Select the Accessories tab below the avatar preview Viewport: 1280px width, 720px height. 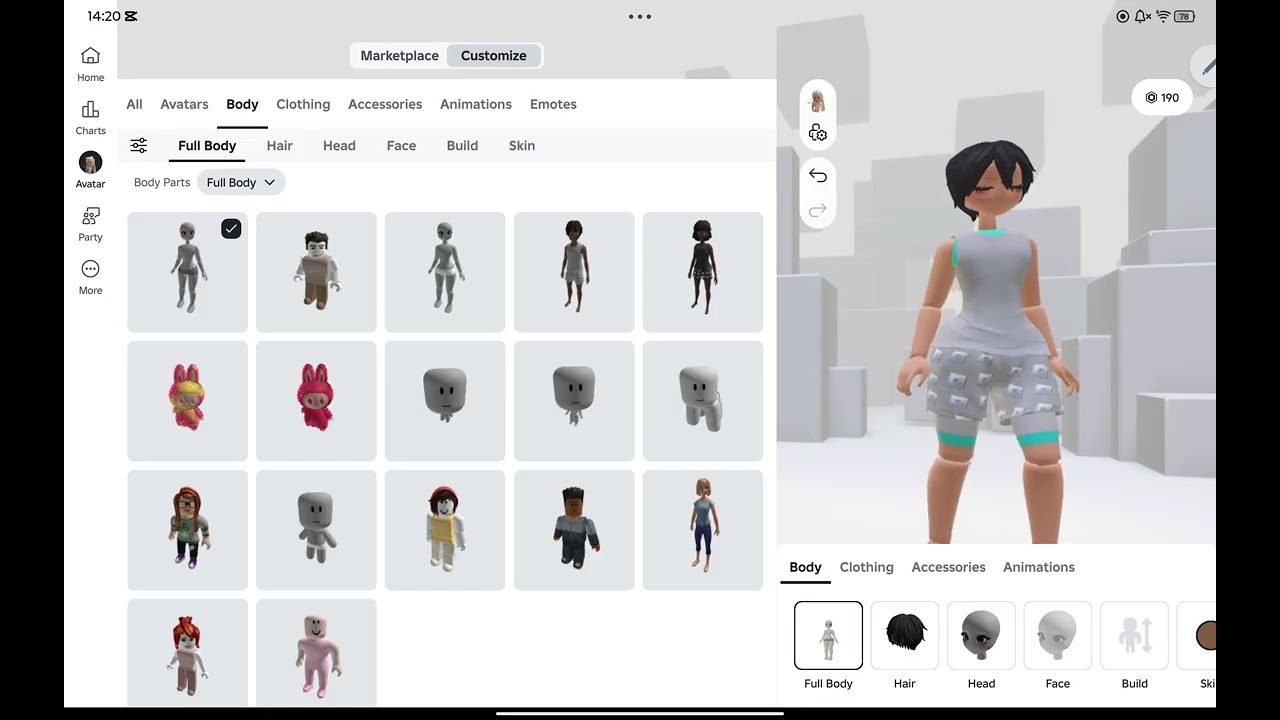(949, 567)
